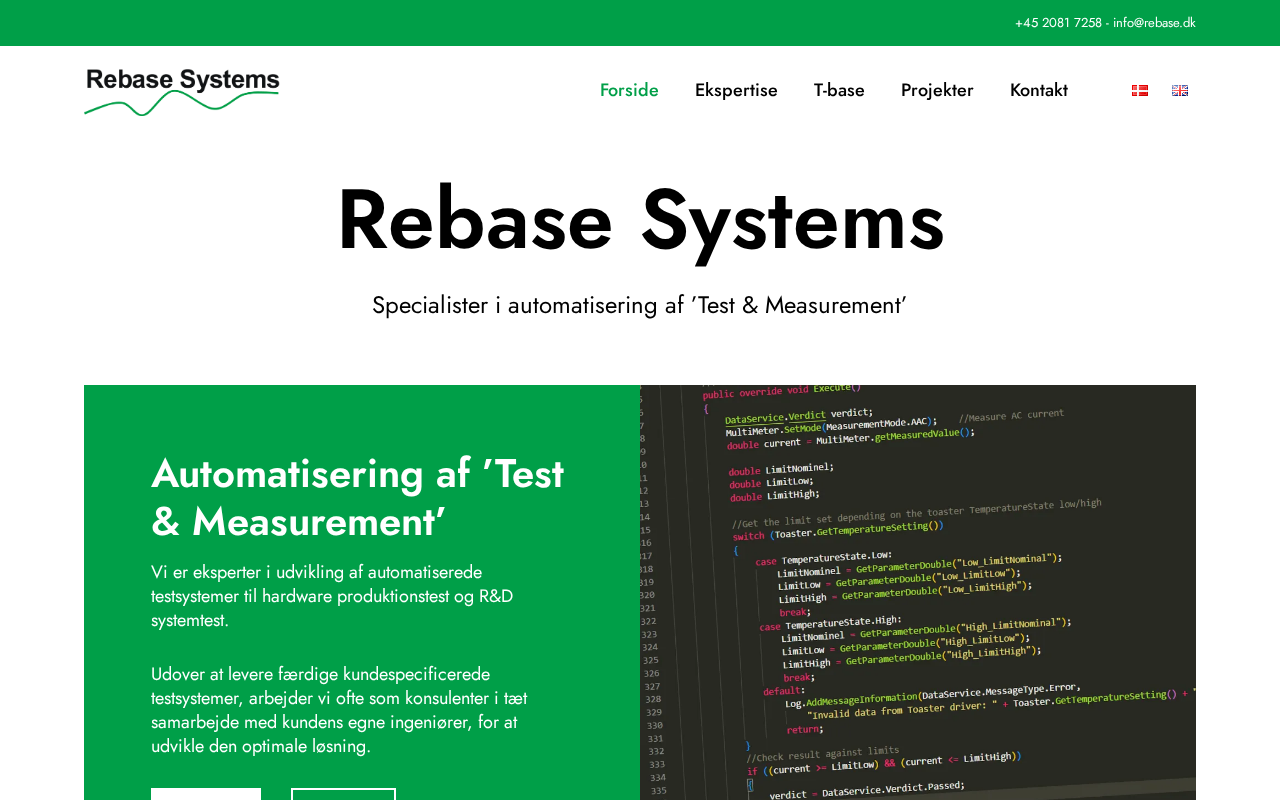Open the Forside menu item
Screen dimensions: 1280x800
629,90
